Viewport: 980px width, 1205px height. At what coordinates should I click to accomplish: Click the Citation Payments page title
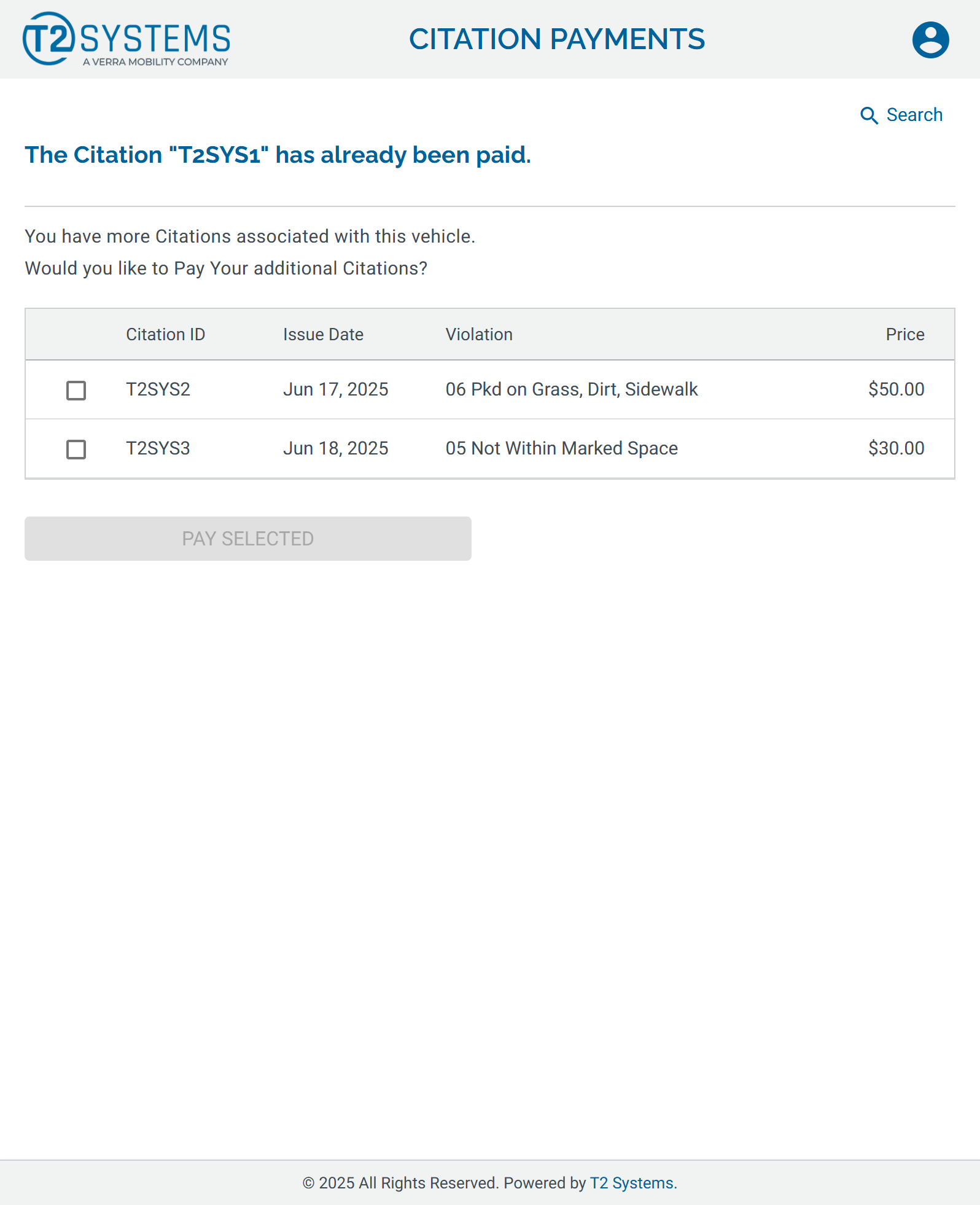[x=556, y=39]
